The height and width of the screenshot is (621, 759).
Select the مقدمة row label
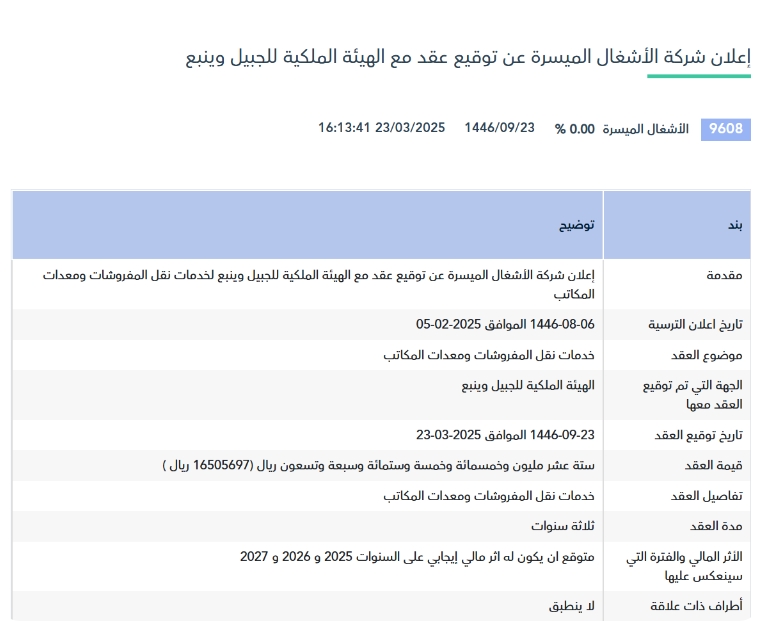pyautogui.click(x=722, y=275)
